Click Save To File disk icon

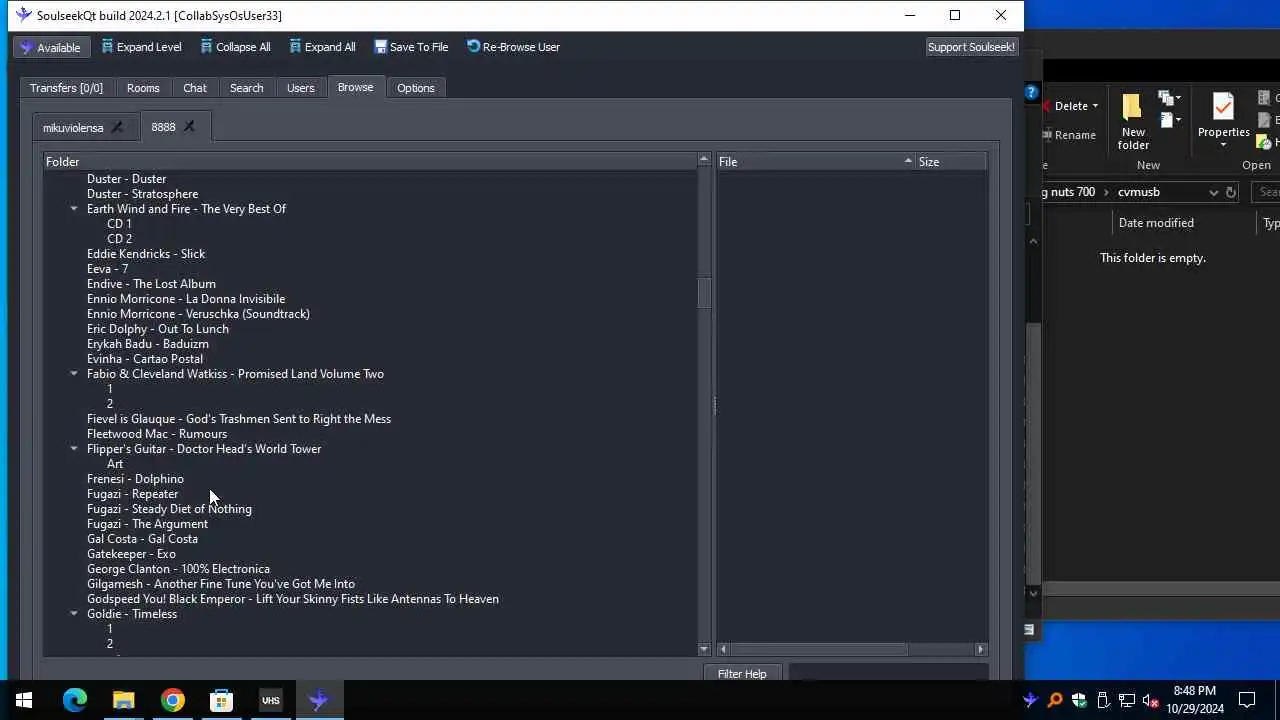[380, 46]
